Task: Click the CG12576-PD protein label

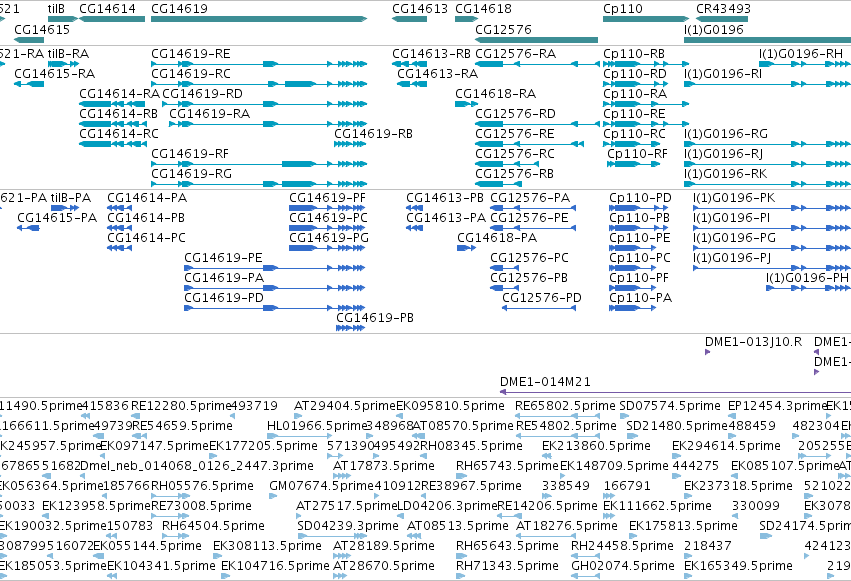Action: pyautogui.click(x=542, y=298)
